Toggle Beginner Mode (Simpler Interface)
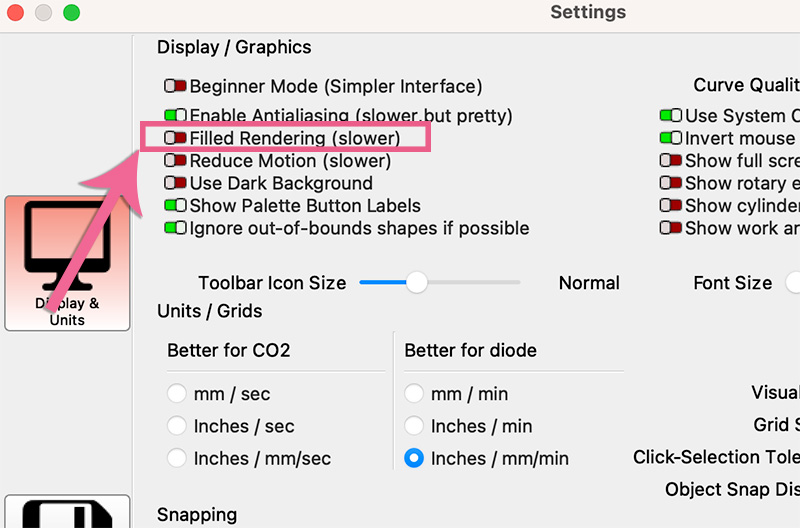 pyautogui.click(x=176, y=87)
